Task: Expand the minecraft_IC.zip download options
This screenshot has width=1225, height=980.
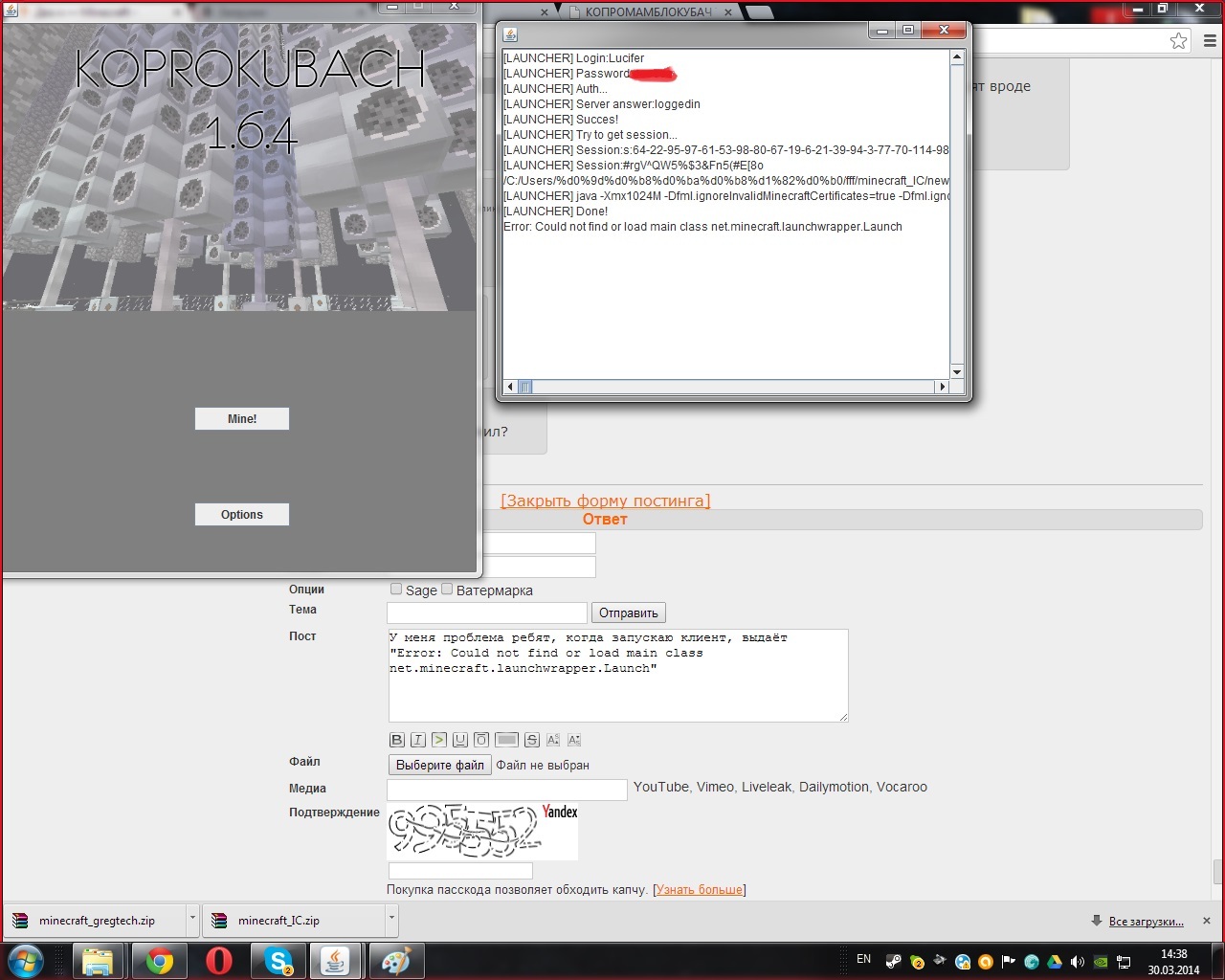Action: [391, 920]
